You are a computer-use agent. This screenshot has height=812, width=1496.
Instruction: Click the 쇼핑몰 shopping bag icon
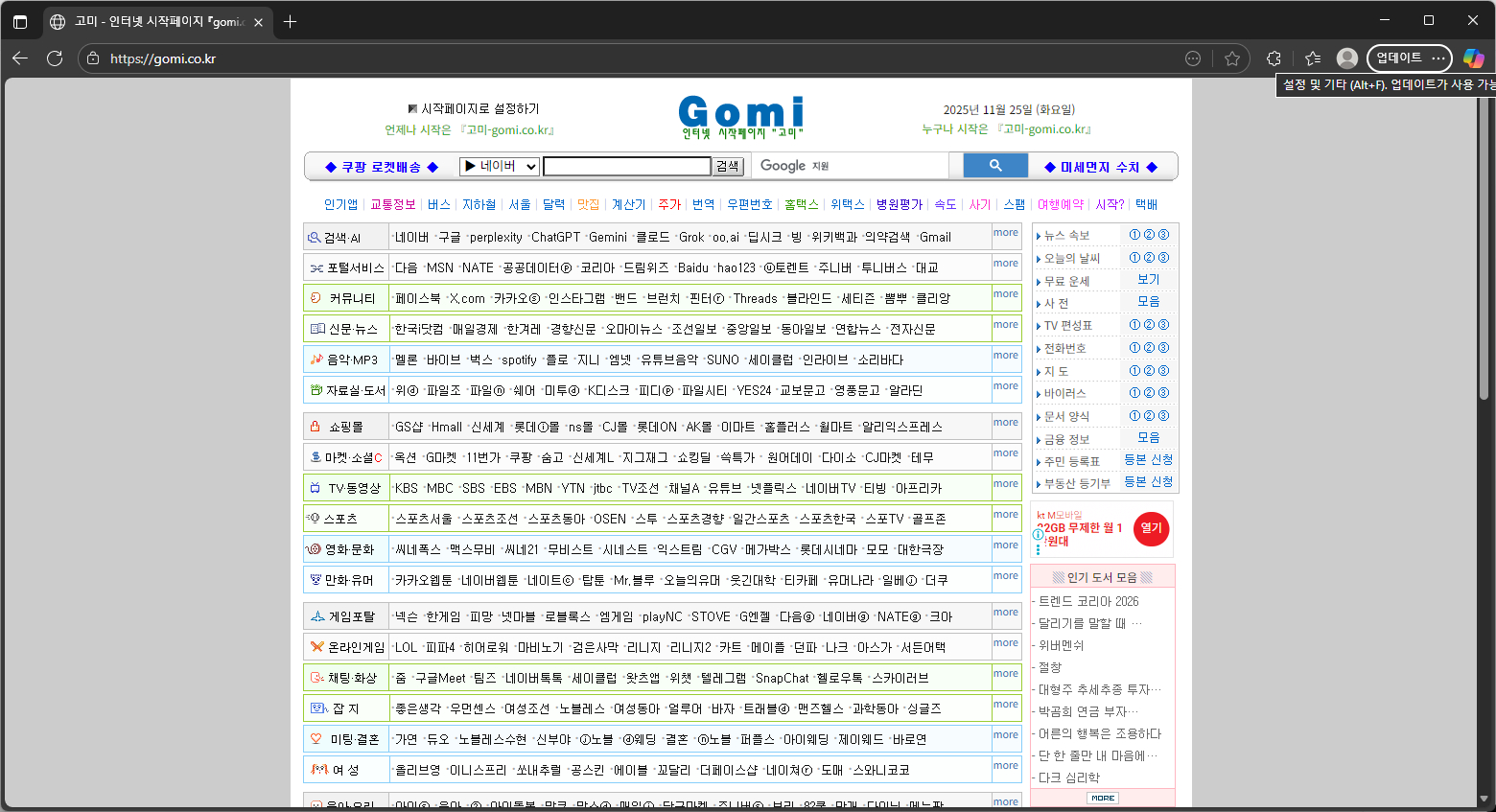pos(314,426)
